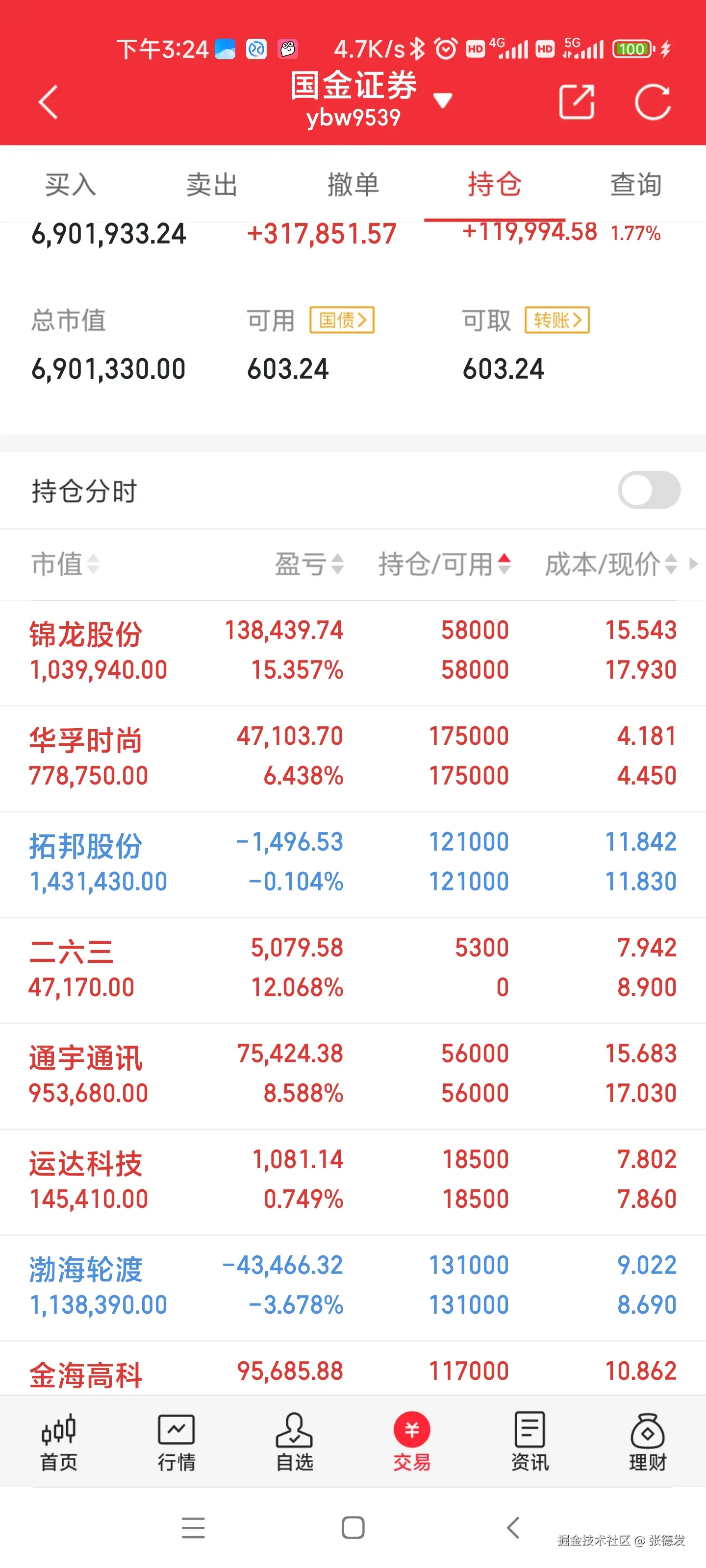Toggle the 持仓分时 switch
The image size is (706, 1568).
[x=649, y=490]
